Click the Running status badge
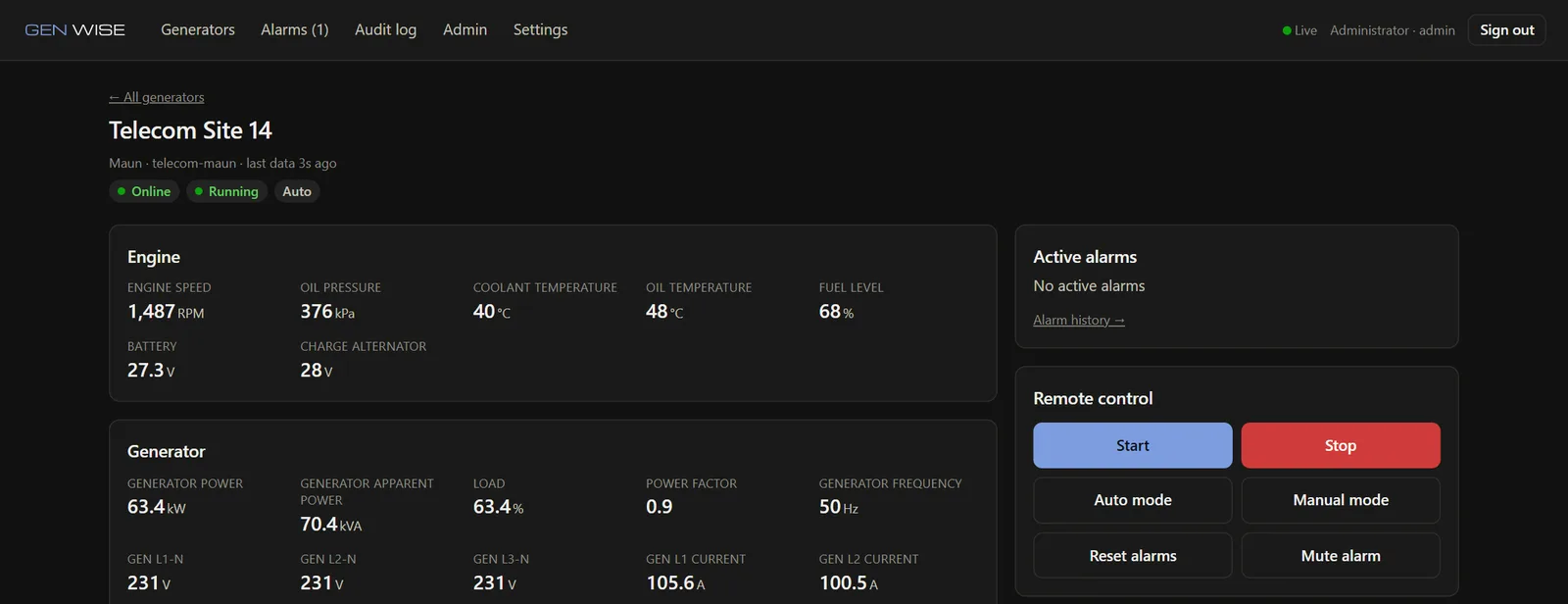Image resolution: width=1568 pixels, height=604 pixels. (226, 191)
